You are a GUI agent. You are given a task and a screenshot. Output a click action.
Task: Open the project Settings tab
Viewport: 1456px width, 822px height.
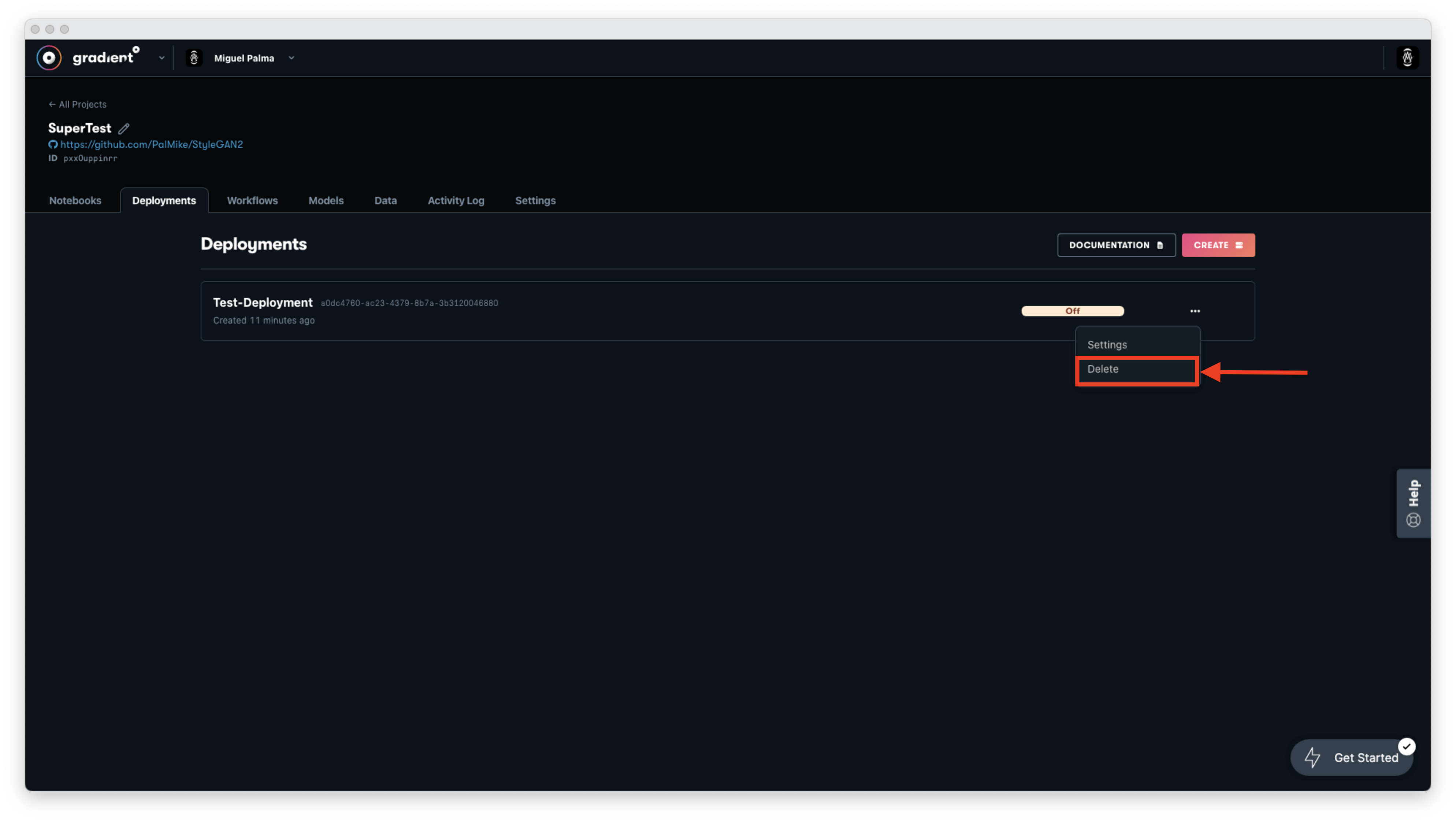pos(535,201)
